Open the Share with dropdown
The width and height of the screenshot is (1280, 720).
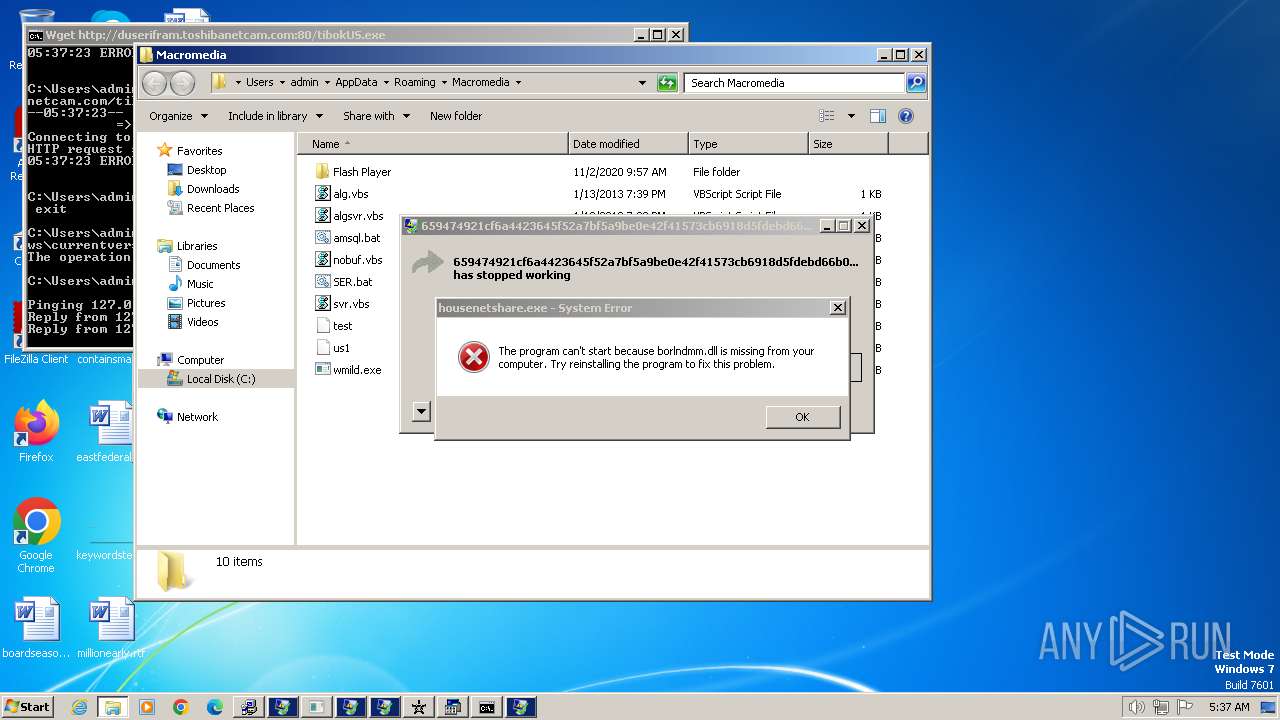coord(376,116)
